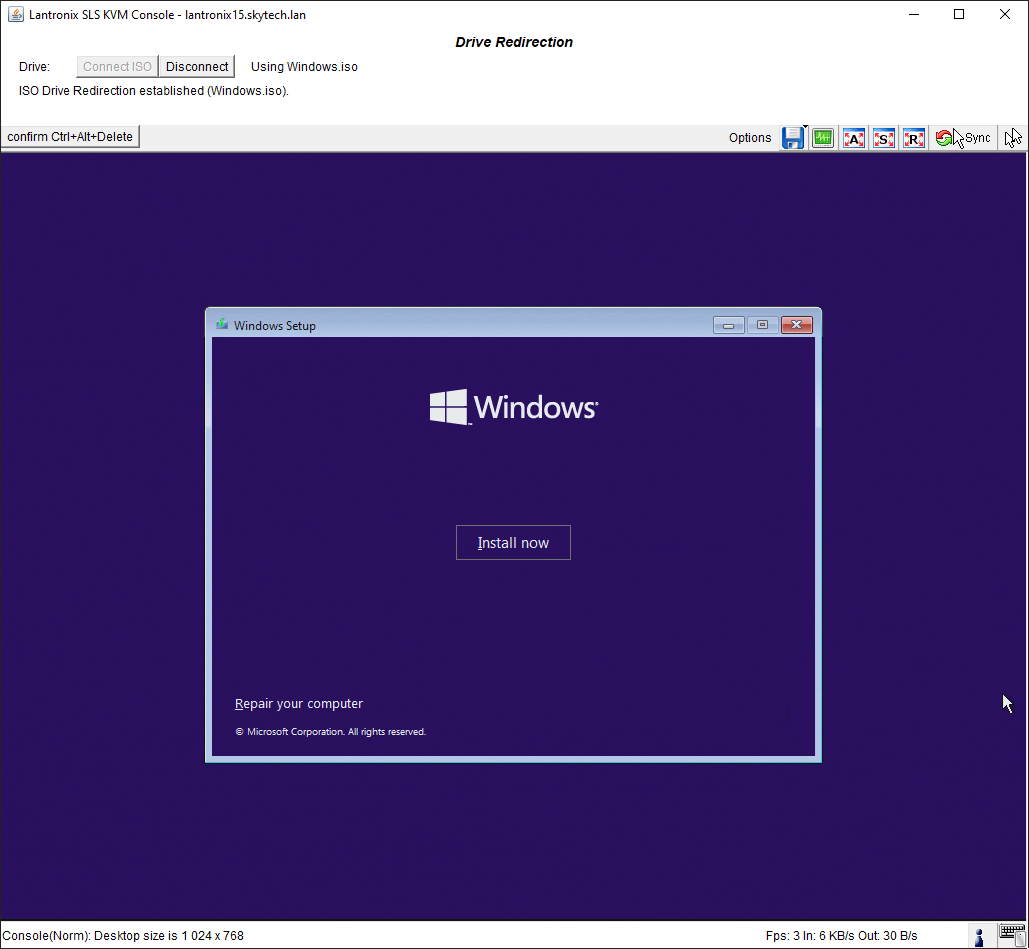
Task: Click the floppy disk drive redirection icon
Action: [793, 138]
